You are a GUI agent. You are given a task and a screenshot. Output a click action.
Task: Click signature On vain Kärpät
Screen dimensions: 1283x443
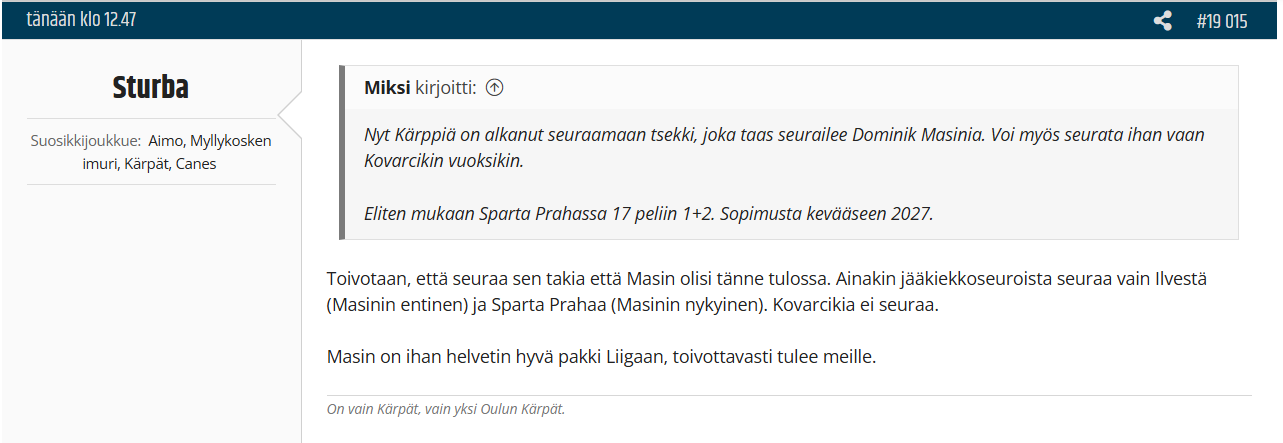click(446, 409)
